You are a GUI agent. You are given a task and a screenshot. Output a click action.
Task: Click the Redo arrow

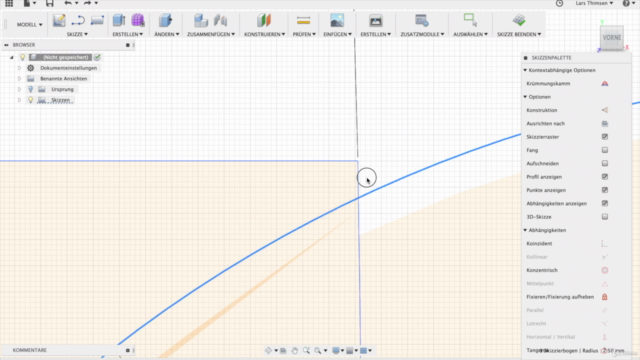[87, 3]
